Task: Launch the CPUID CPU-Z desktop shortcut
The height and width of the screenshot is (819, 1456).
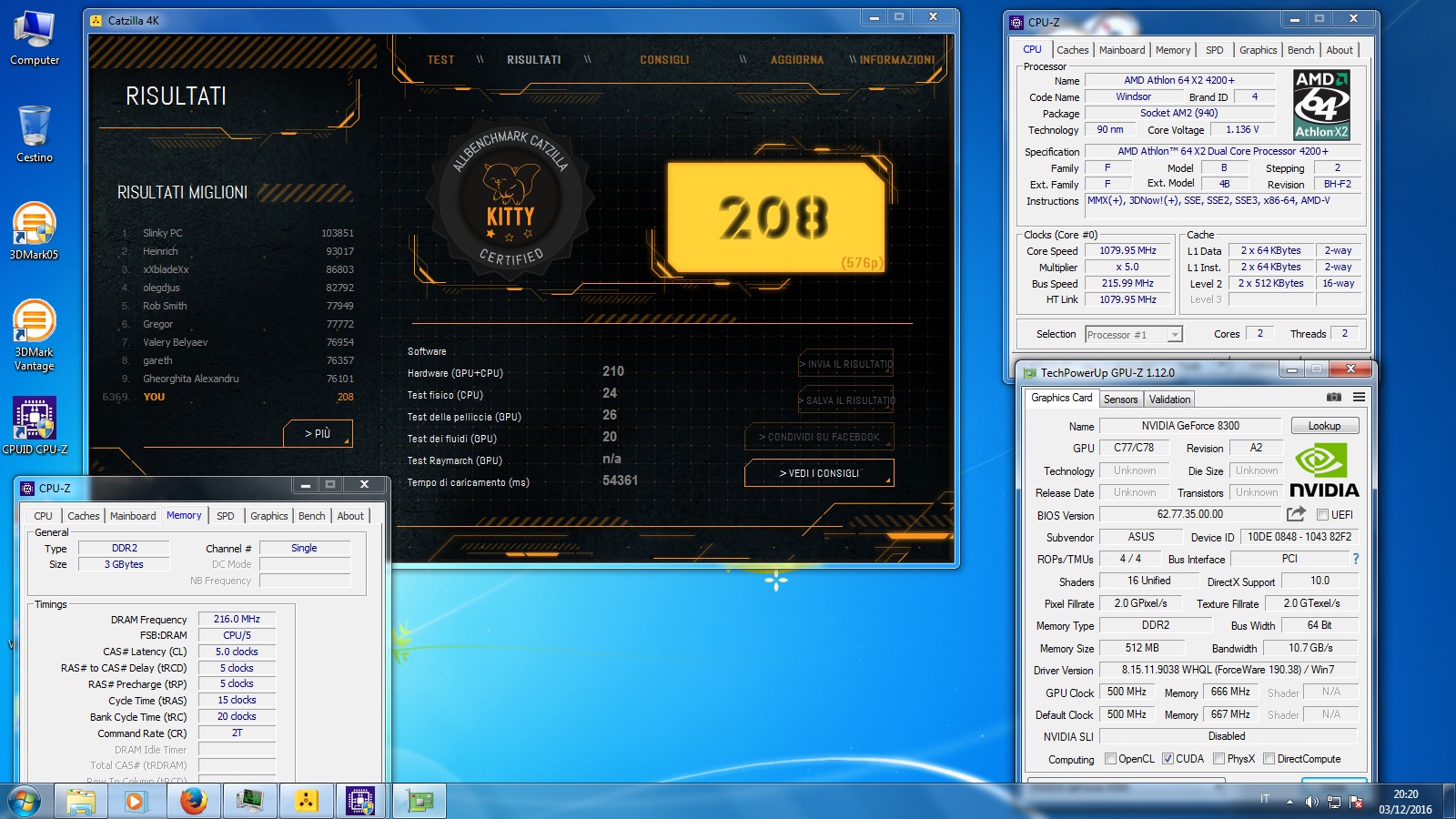Action: point(35,425)
